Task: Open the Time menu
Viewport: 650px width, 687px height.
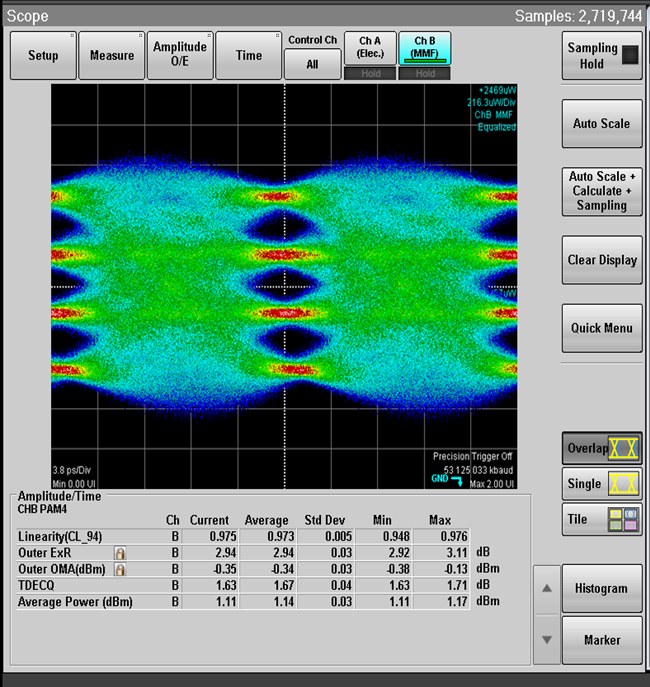Action: click(x=249, y=55)
